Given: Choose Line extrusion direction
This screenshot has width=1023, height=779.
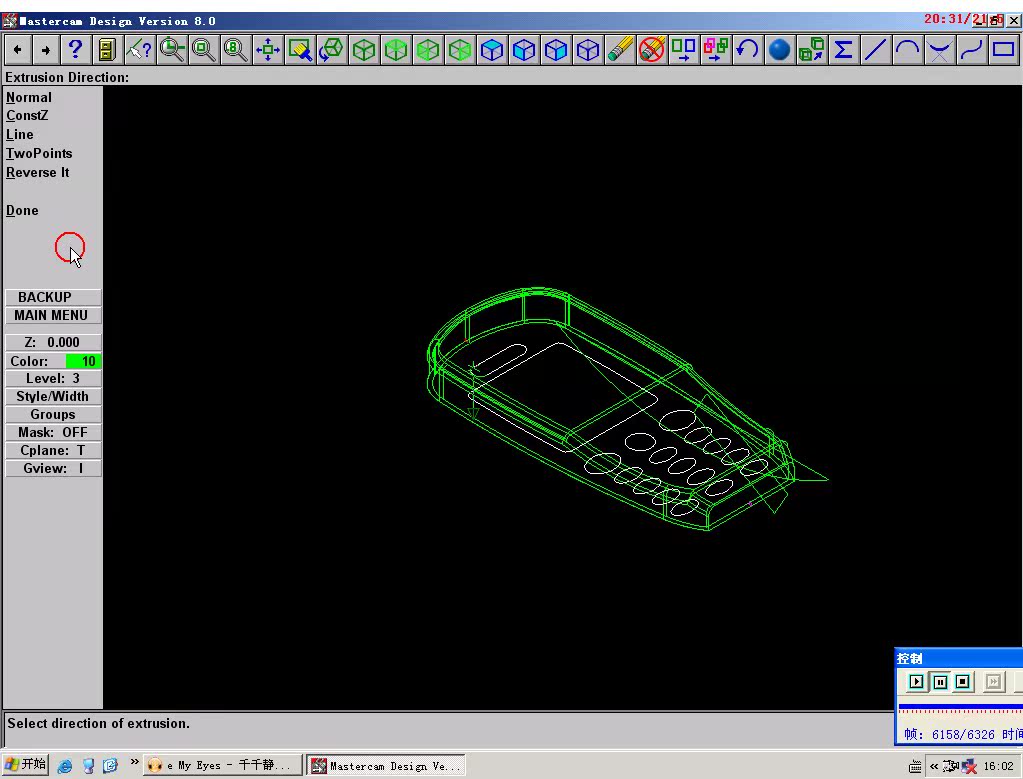Looking at the screenshot, I should 20,134.
